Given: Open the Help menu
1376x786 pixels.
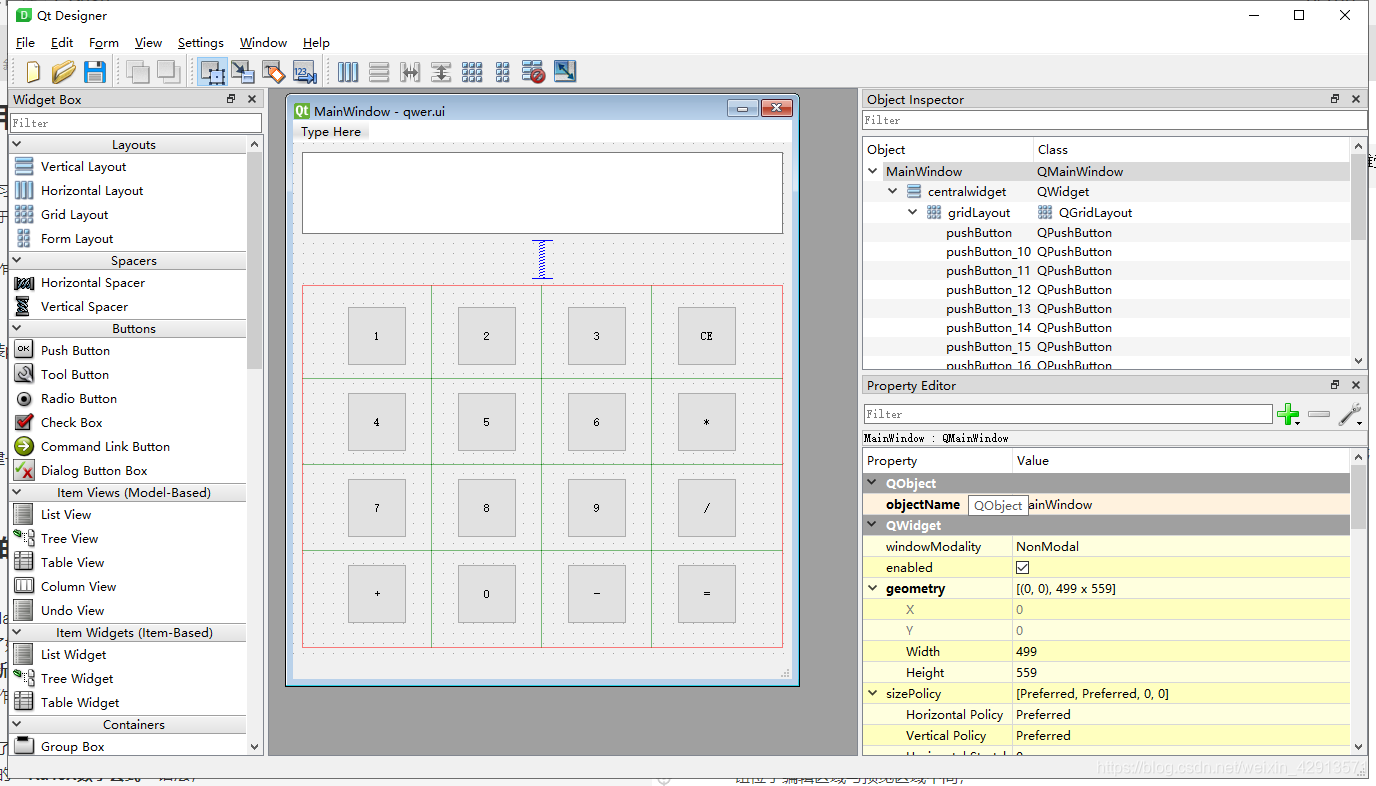Looking at the screenshot, I should pos(316,43).
